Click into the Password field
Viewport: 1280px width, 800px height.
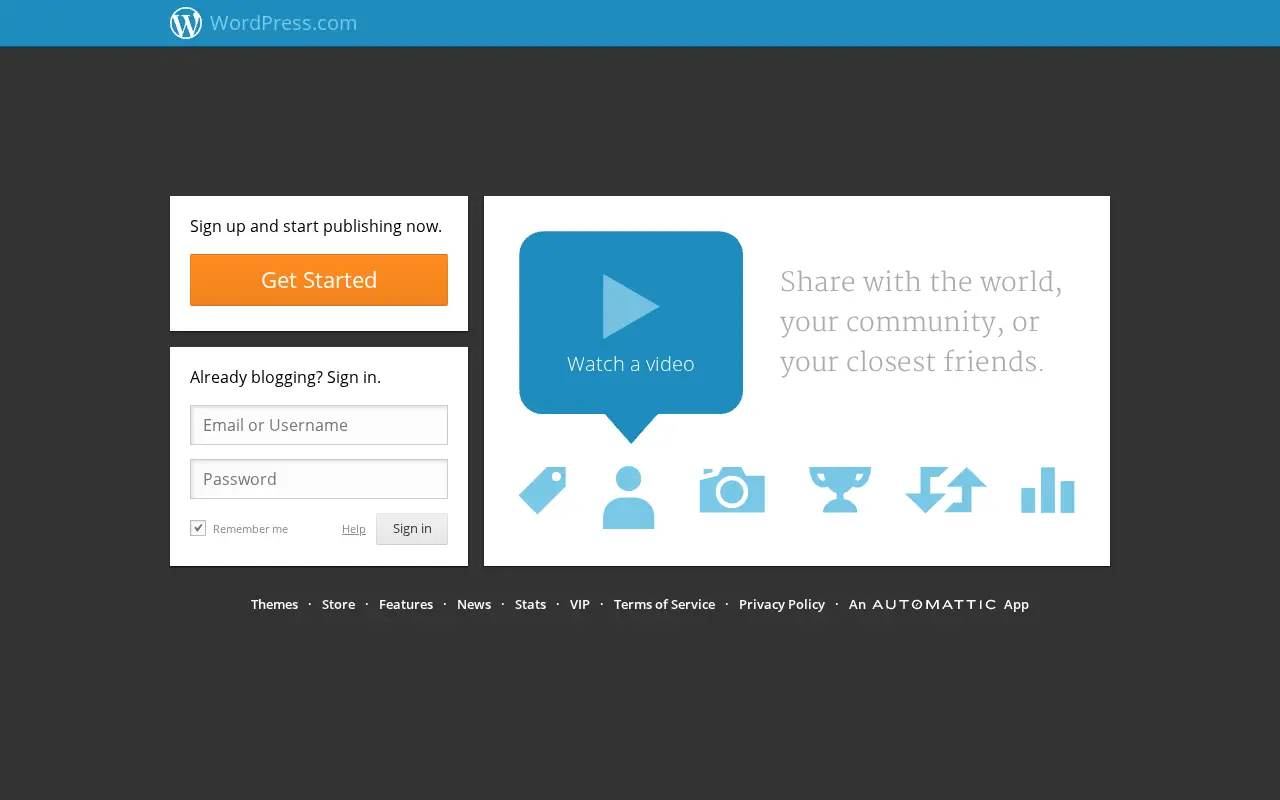[x=319, y=479]
